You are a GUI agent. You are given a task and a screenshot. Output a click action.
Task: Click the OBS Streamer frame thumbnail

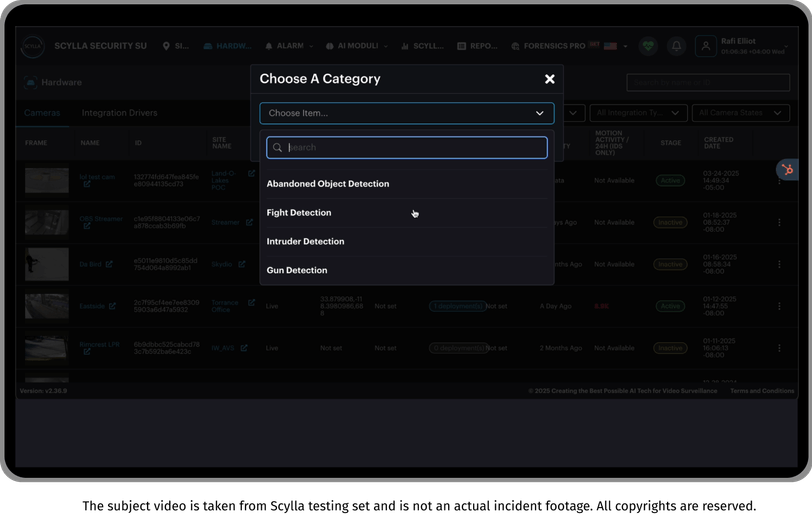pyautogui.click(x=47, y=222)
